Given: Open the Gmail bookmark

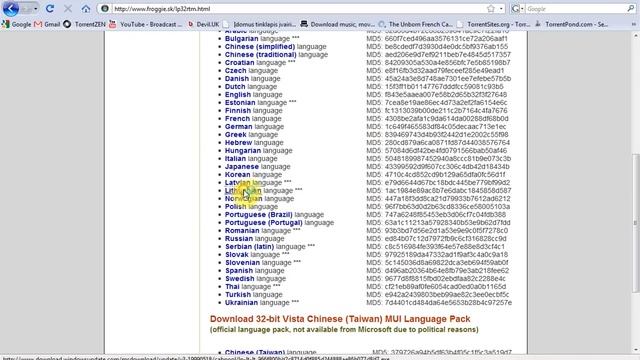Looking at the screenshot, I should 47,24.
